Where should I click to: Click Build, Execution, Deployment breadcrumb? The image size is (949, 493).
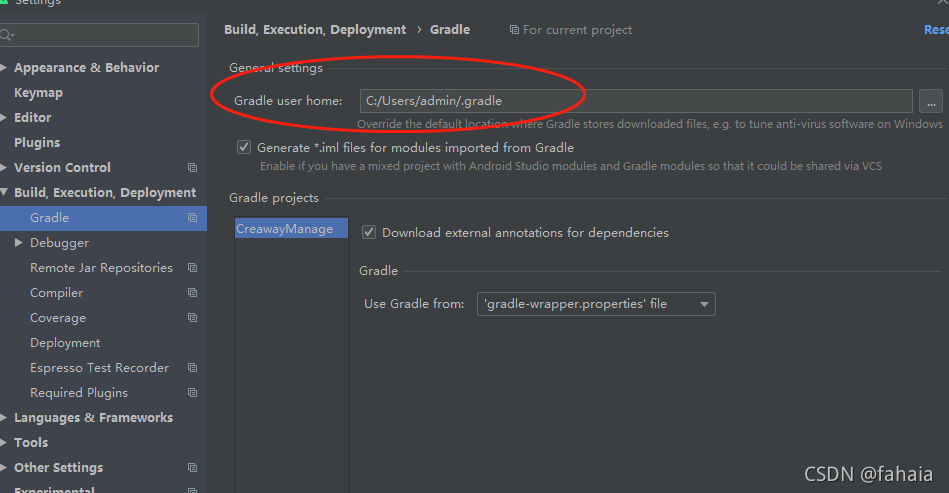(x=315, y=30)
